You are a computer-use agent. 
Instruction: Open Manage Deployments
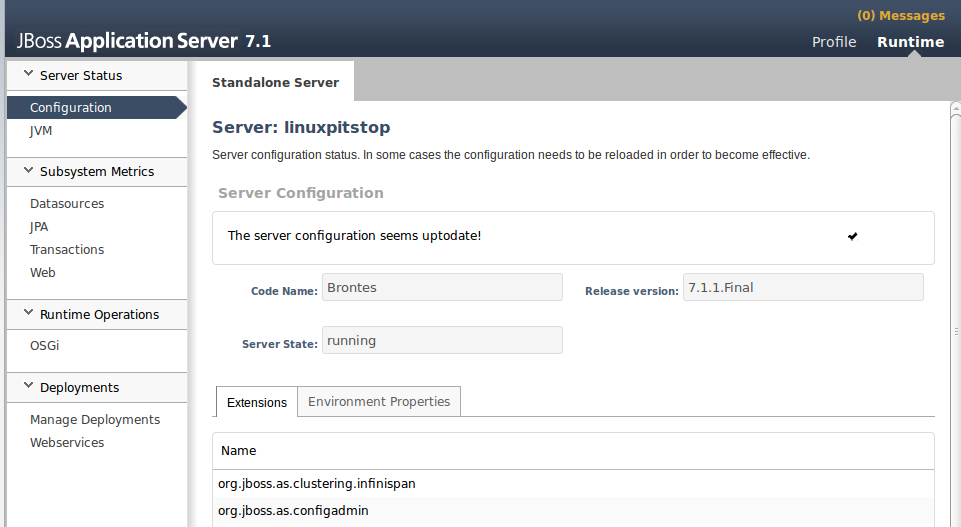95,420
